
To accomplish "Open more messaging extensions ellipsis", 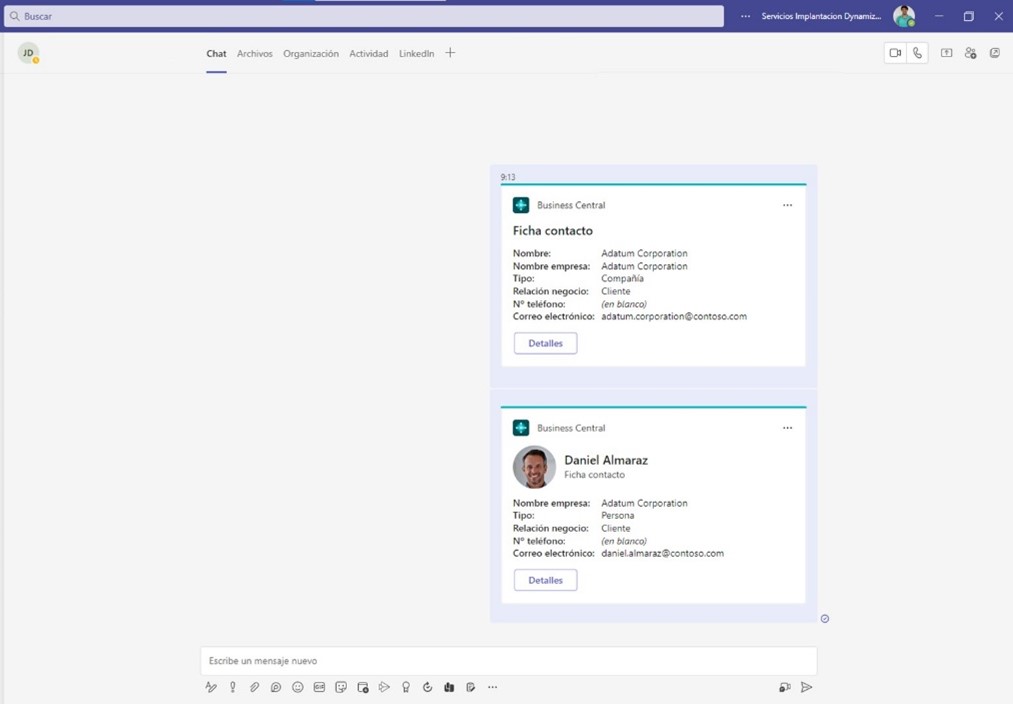I will pyautogui.click(x=492, y=687).
